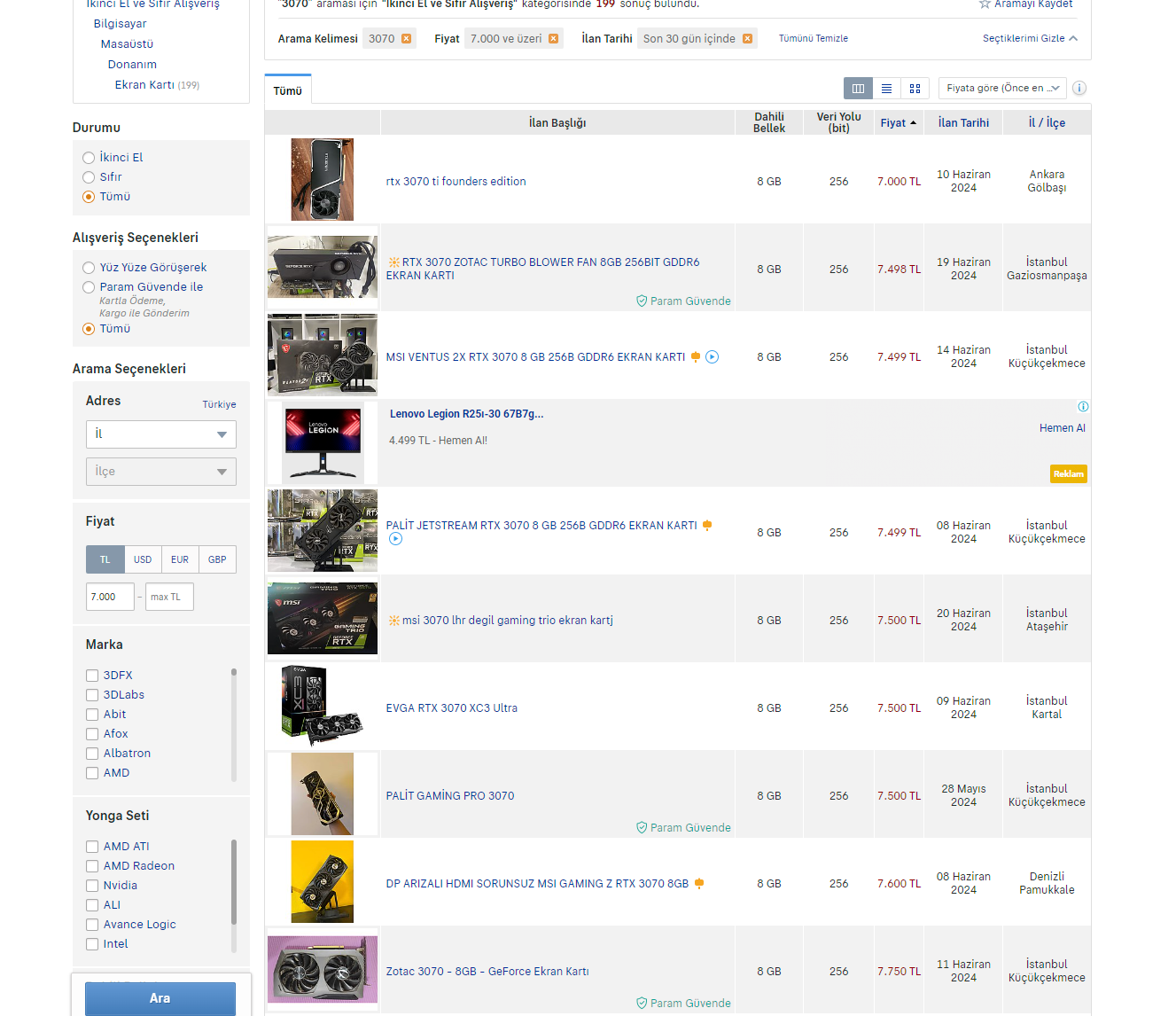
Task: Click sun icon on msi 3070 lhr listing
Action: pyautogui.click(x=393, y=621)
